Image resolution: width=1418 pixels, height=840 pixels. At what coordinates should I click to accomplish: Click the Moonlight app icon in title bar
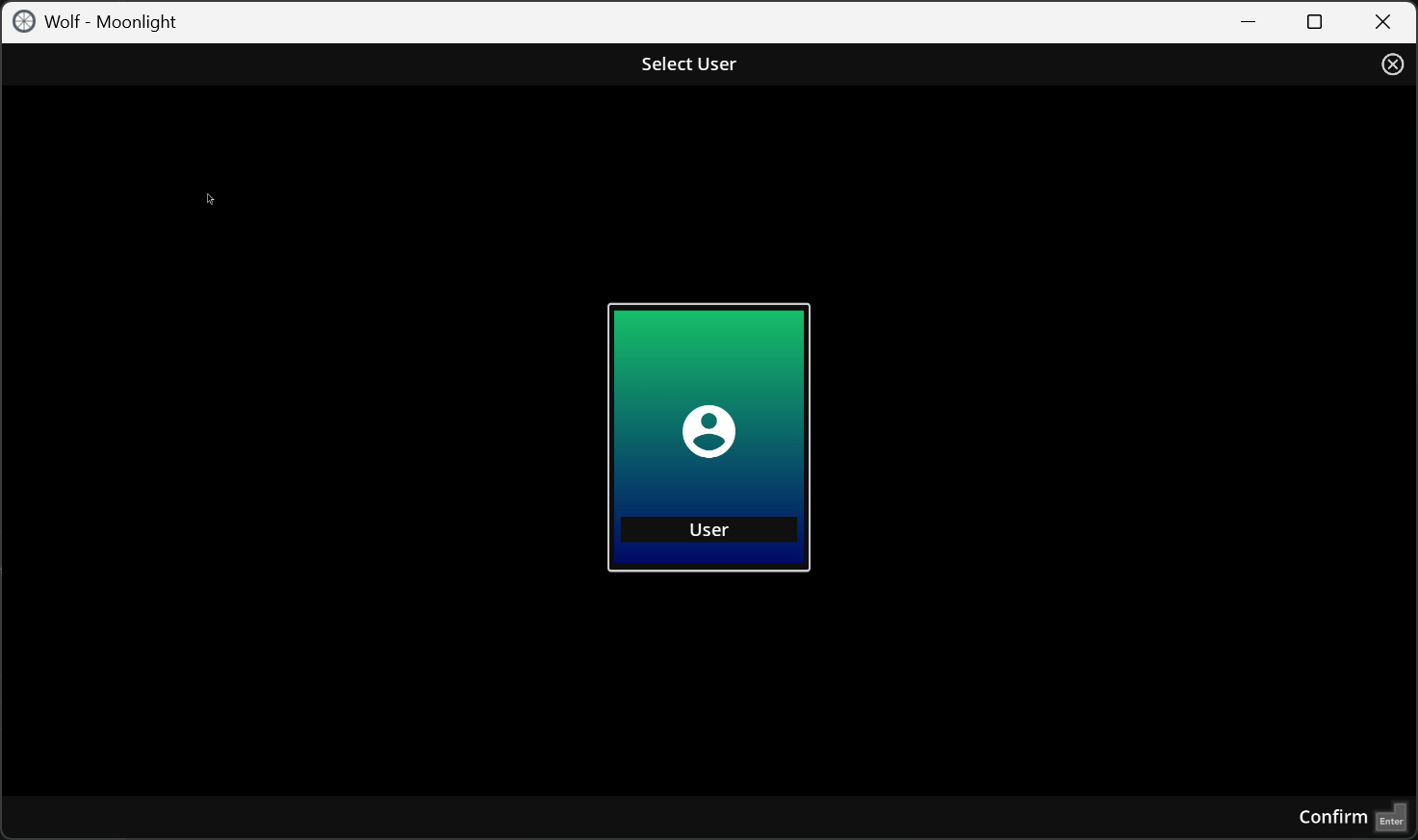(24, 21)
